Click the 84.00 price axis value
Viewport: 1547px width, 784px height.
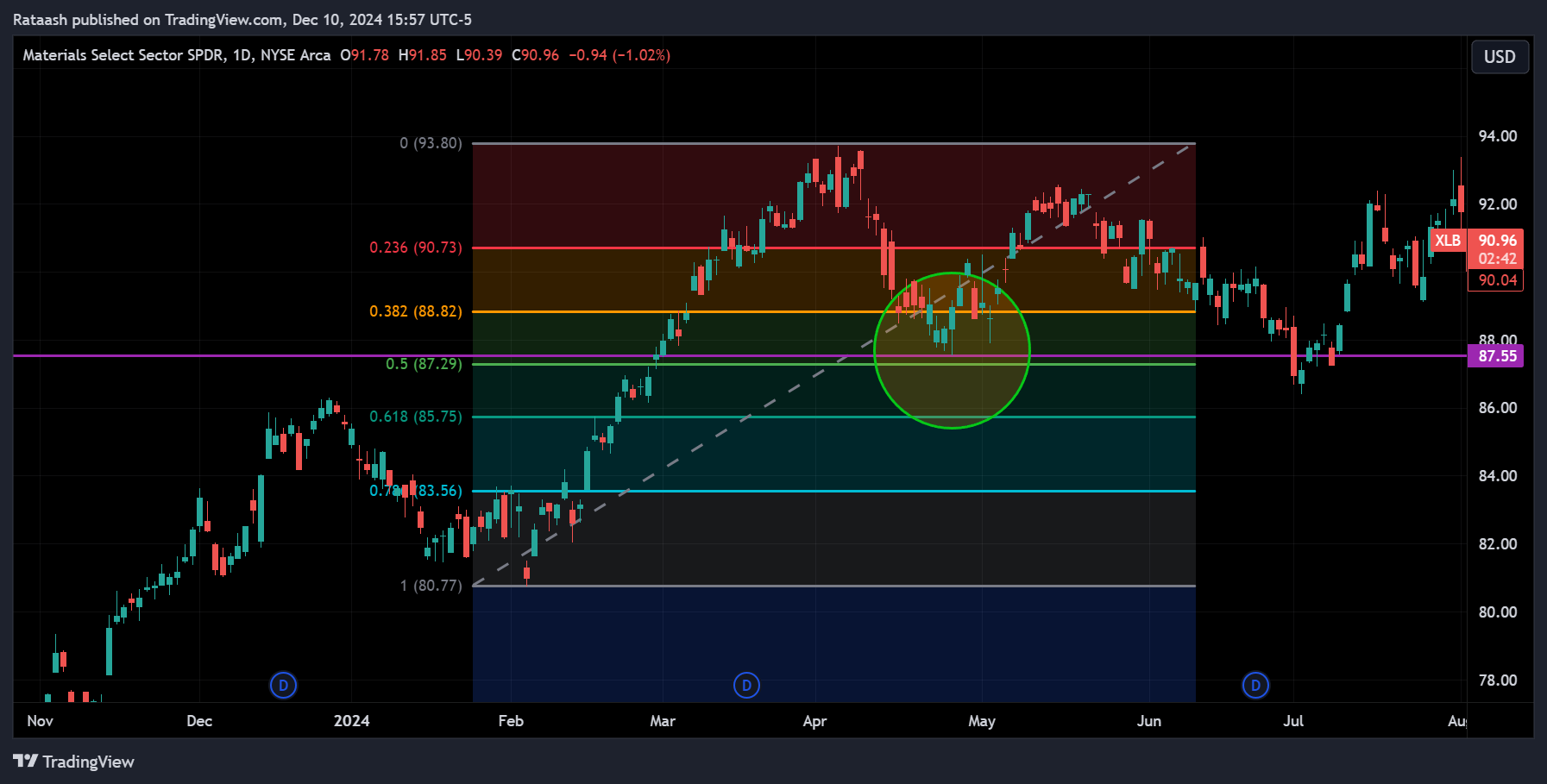point(1497,476)
